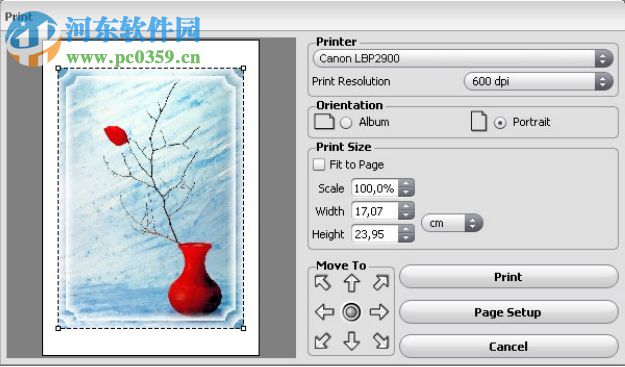
Task: Open the cm units dropdown
Action: click(x=452, y=223)
